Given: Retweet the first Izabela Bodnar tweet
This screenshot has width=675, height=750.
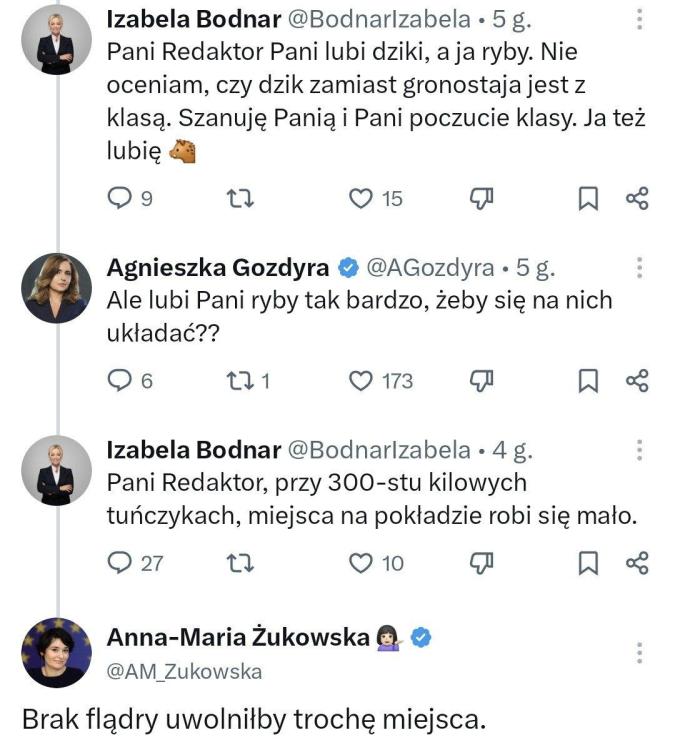Looking at the screenshot, I should pos(240,199).
